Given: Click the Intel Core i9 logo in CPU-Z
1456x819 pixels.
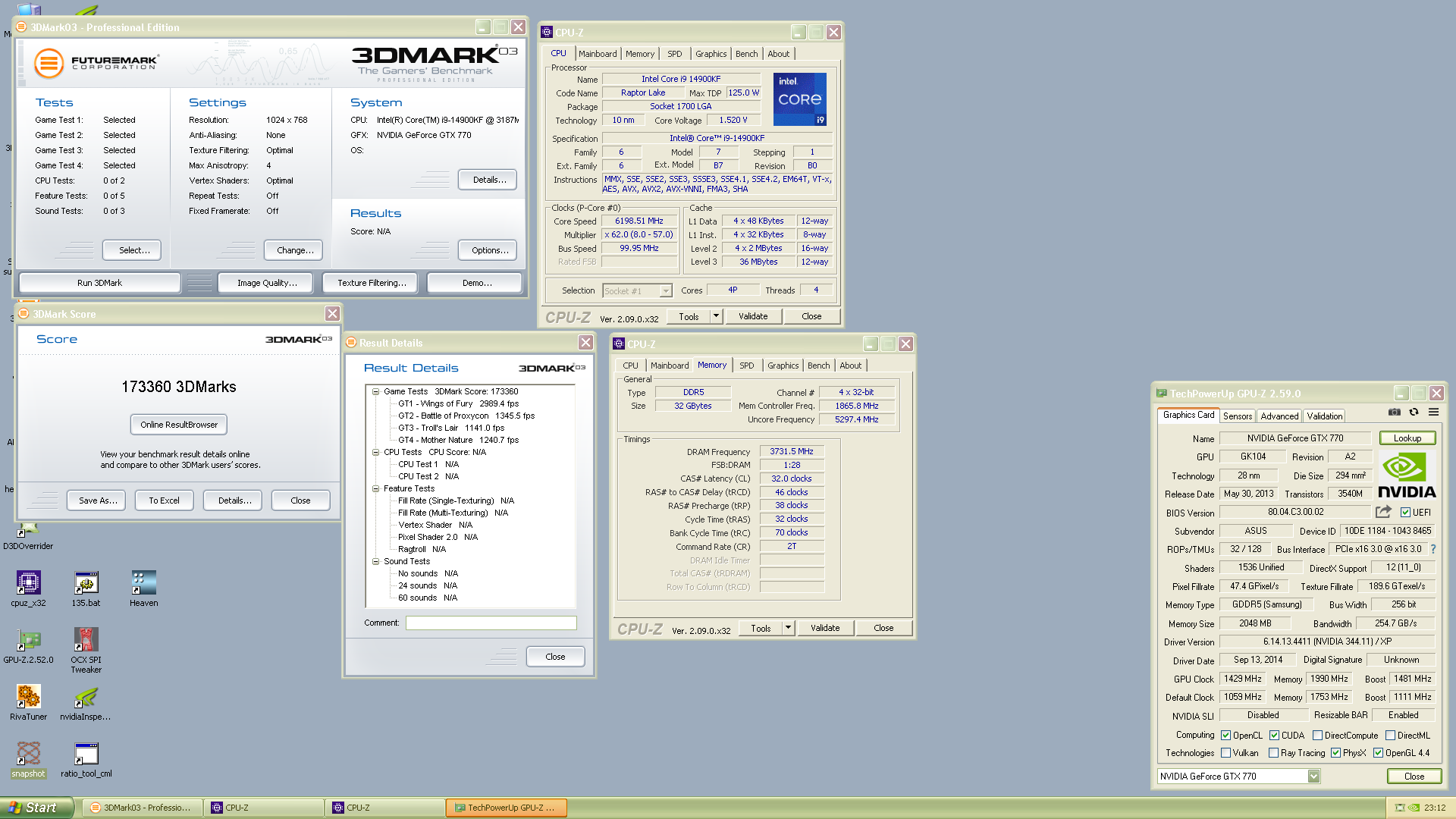Looking at the screenshot, I should click(x=799, y=99).
